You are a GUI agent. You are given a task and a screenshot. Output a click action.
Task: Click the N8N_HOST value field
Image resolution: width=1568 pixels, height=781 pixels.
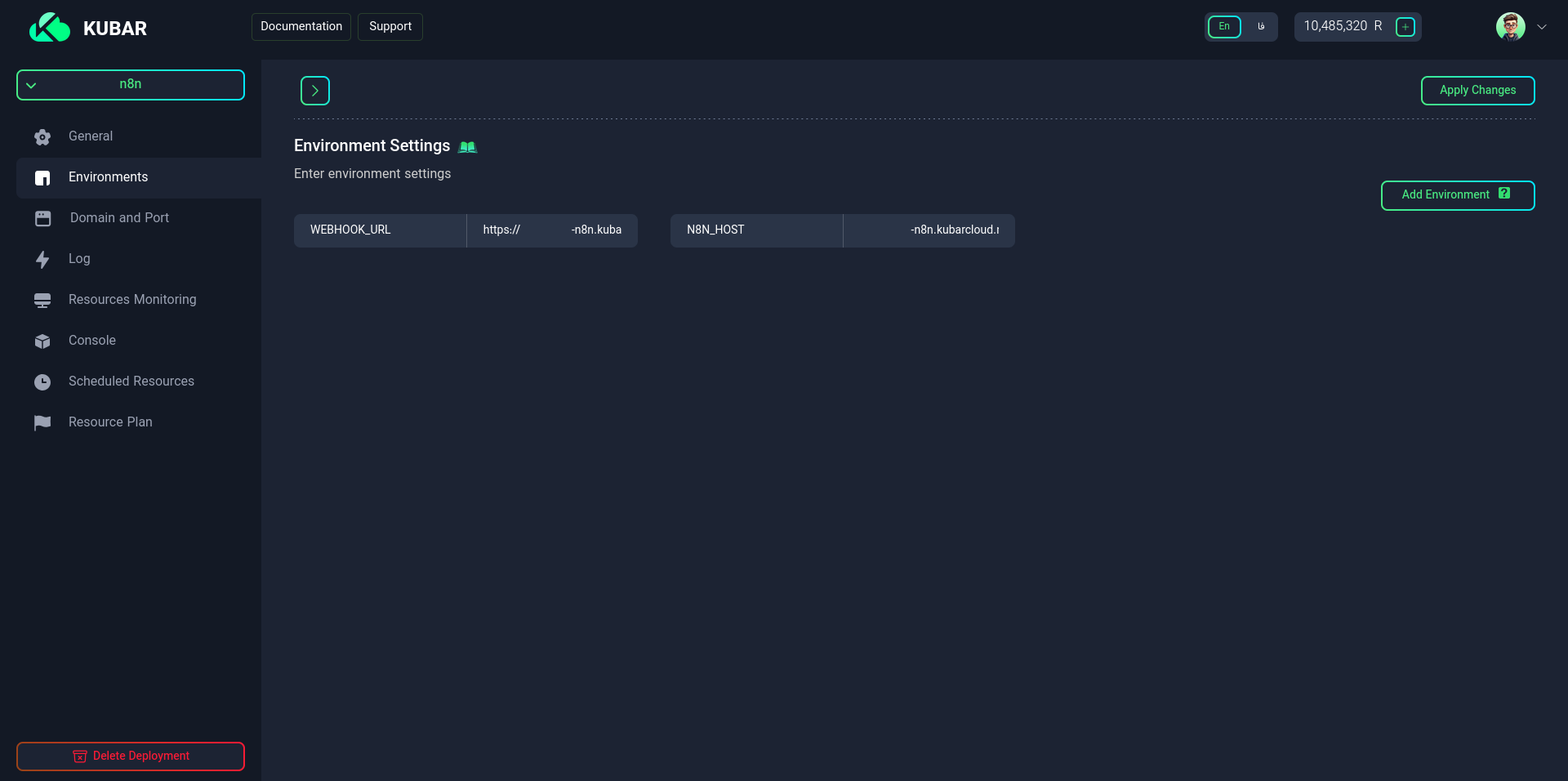coord(929,230)
